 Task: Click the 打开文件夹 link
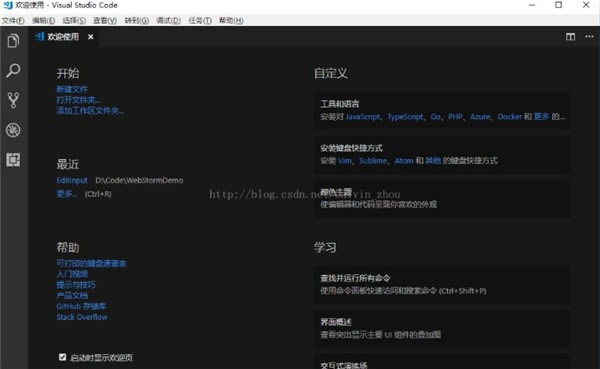(78, 100)
